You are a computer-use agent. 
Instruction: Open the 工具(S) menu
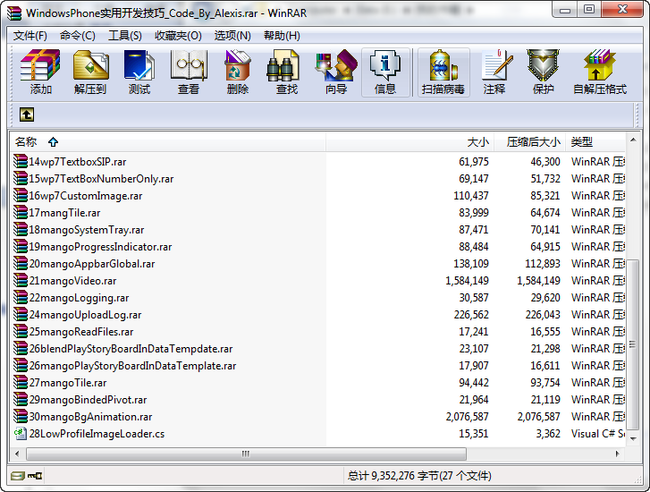125,36
